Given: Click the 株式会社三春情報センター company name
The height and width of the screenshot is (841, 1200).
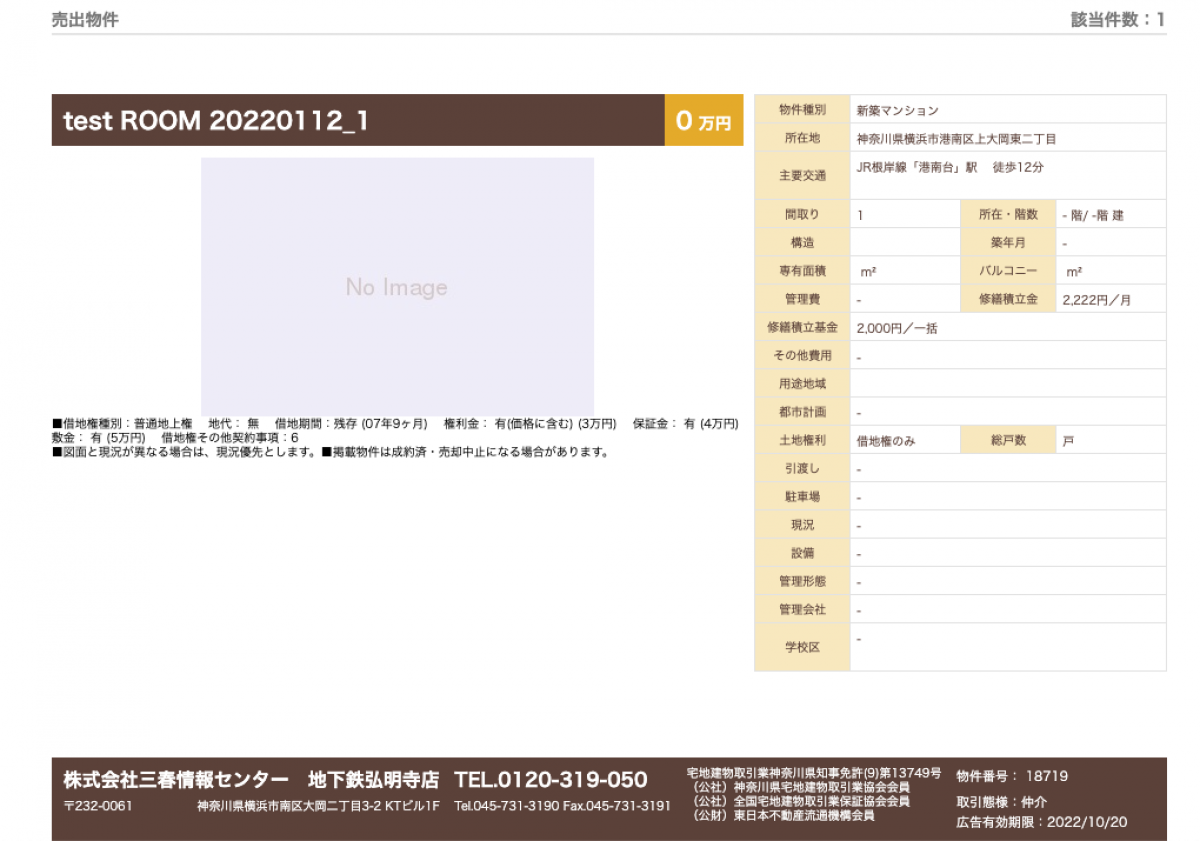Looking at the screenshot, I should point(176,779).
